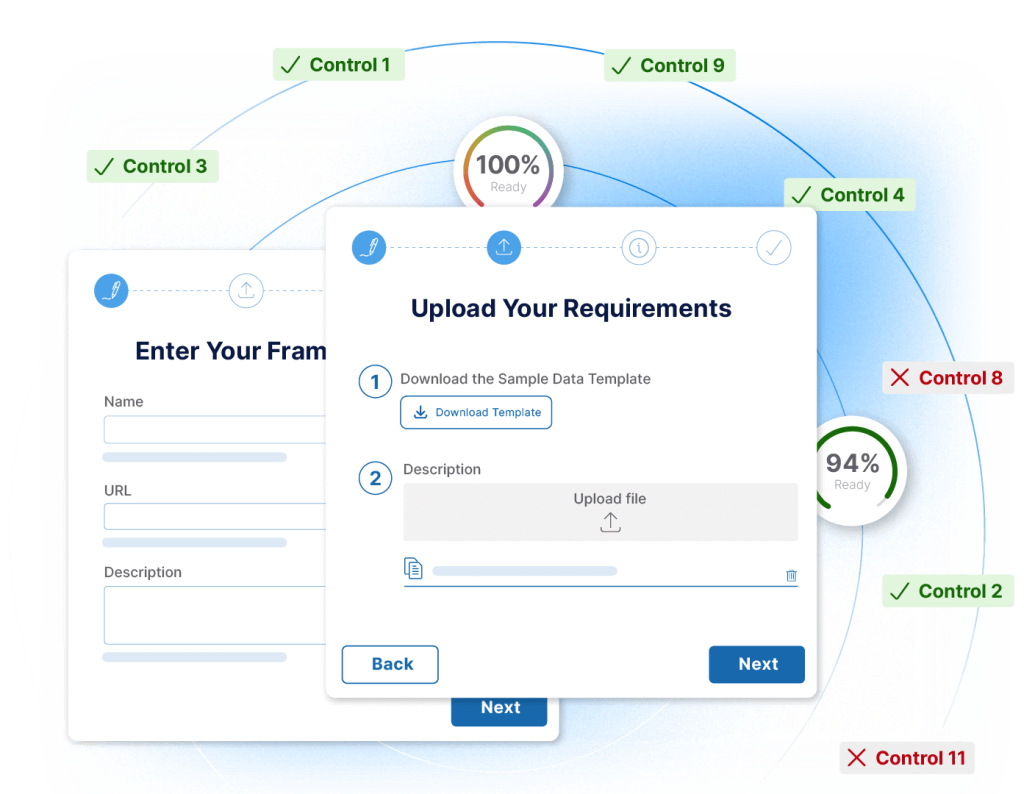Click the Description text area in the framework card

click(215, 615)
